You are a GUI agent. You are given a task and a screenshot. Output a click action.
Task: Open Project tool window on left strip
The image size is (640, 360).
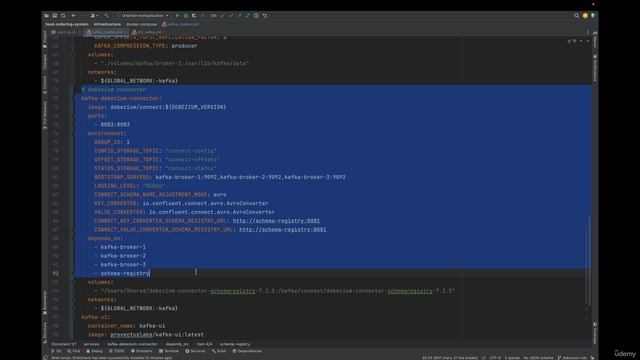(45, 41)
